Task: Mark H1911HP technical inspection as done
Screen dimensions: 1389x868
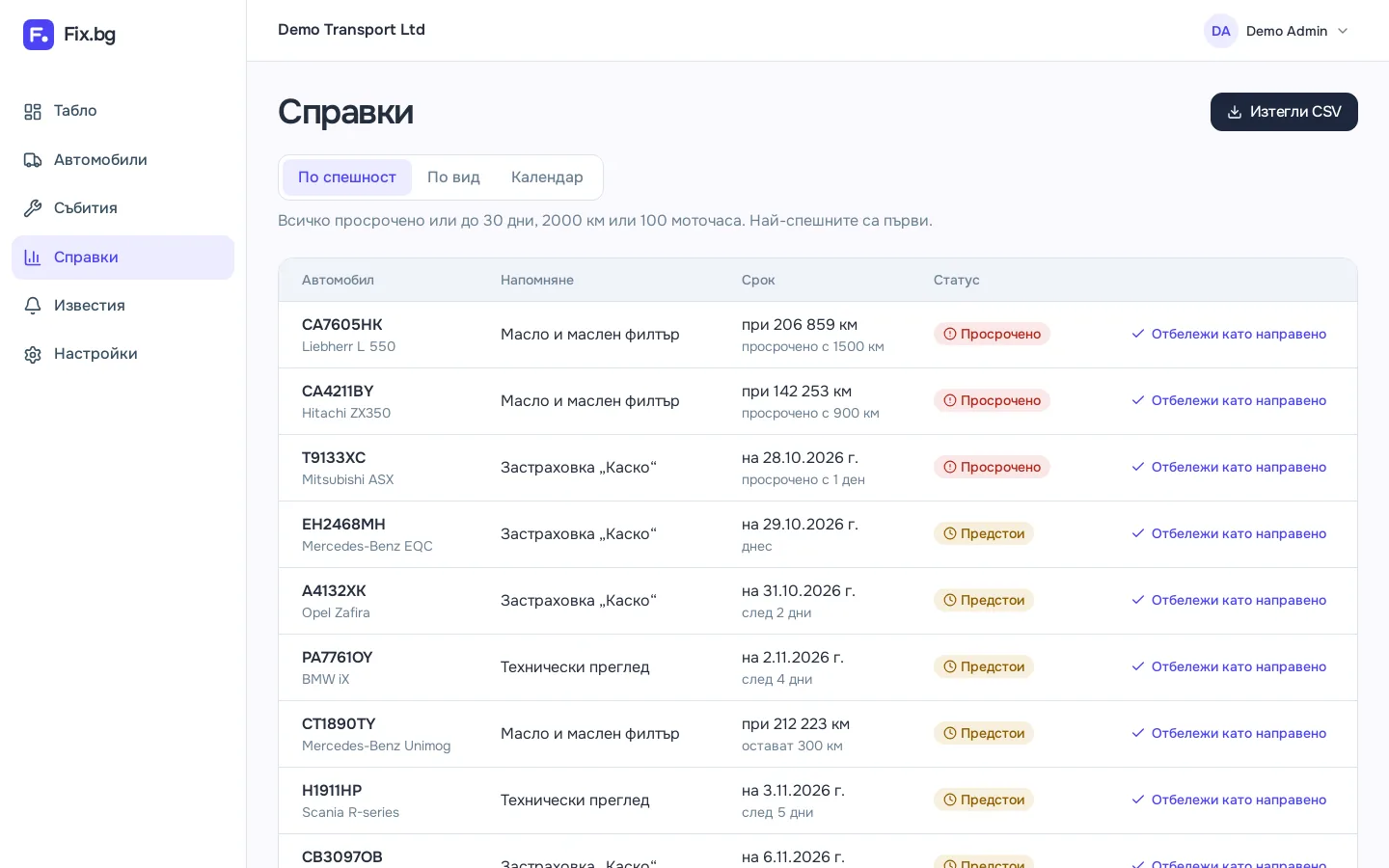Action: point(1229,800)
